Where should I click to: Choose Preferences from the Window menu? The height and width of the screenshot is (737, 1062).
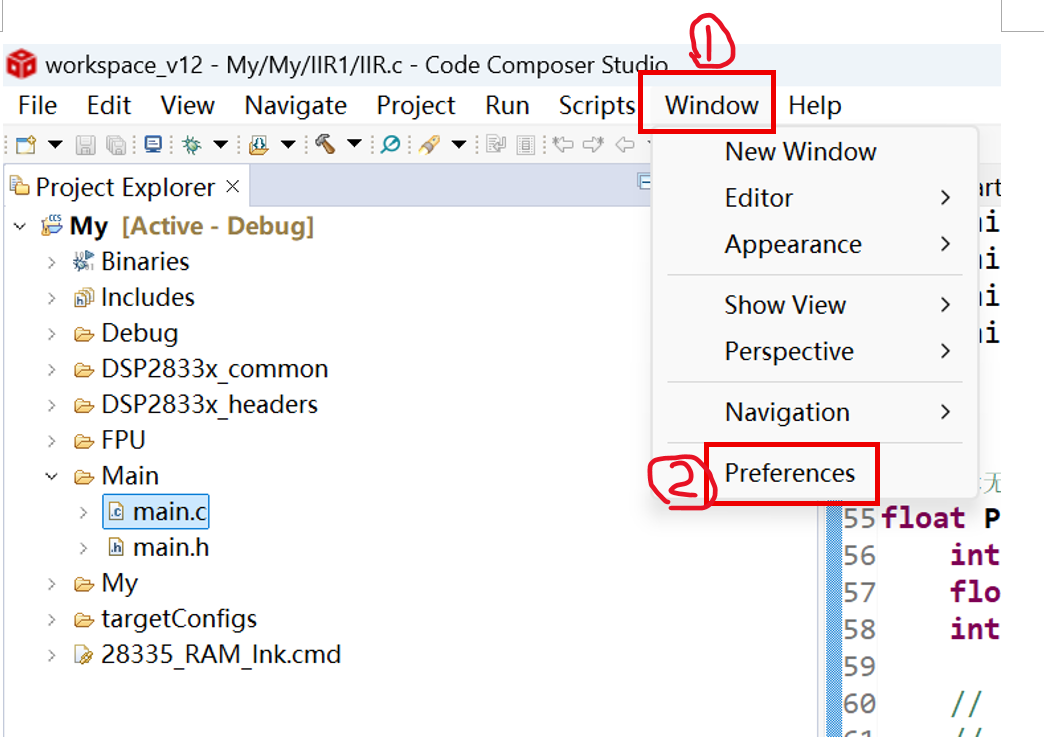789,473
